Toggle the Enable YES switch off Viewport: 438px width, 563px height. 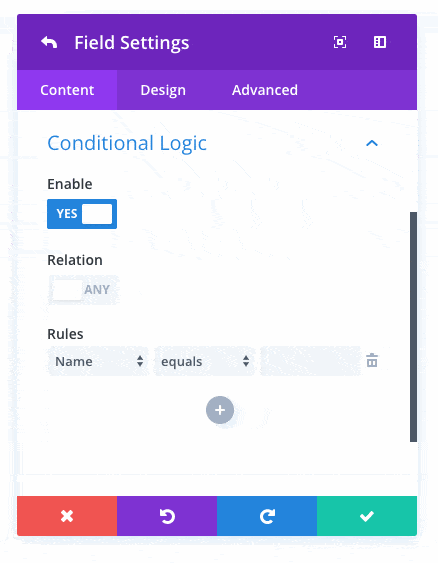[x=82, y=214]
